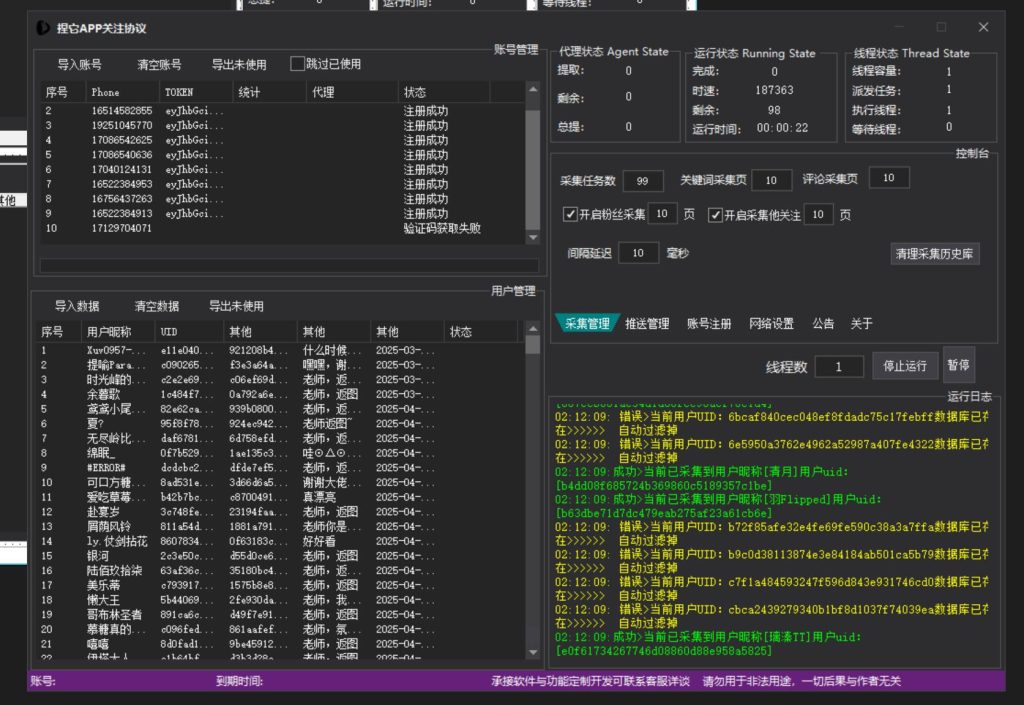Screen dimensions: 1024x705
Task: Toggle the 开启采集他关注 checkbox
Action: click(x=715, y=215)
